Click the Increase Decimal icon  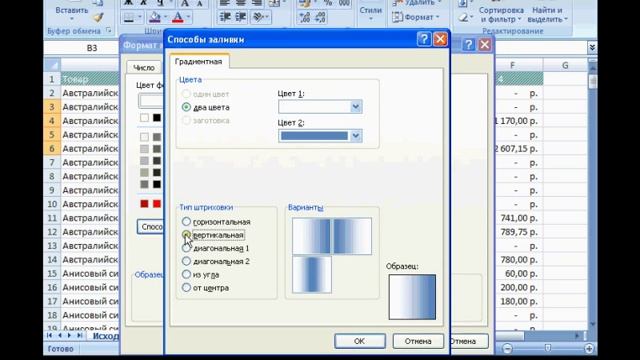(305, 17)
